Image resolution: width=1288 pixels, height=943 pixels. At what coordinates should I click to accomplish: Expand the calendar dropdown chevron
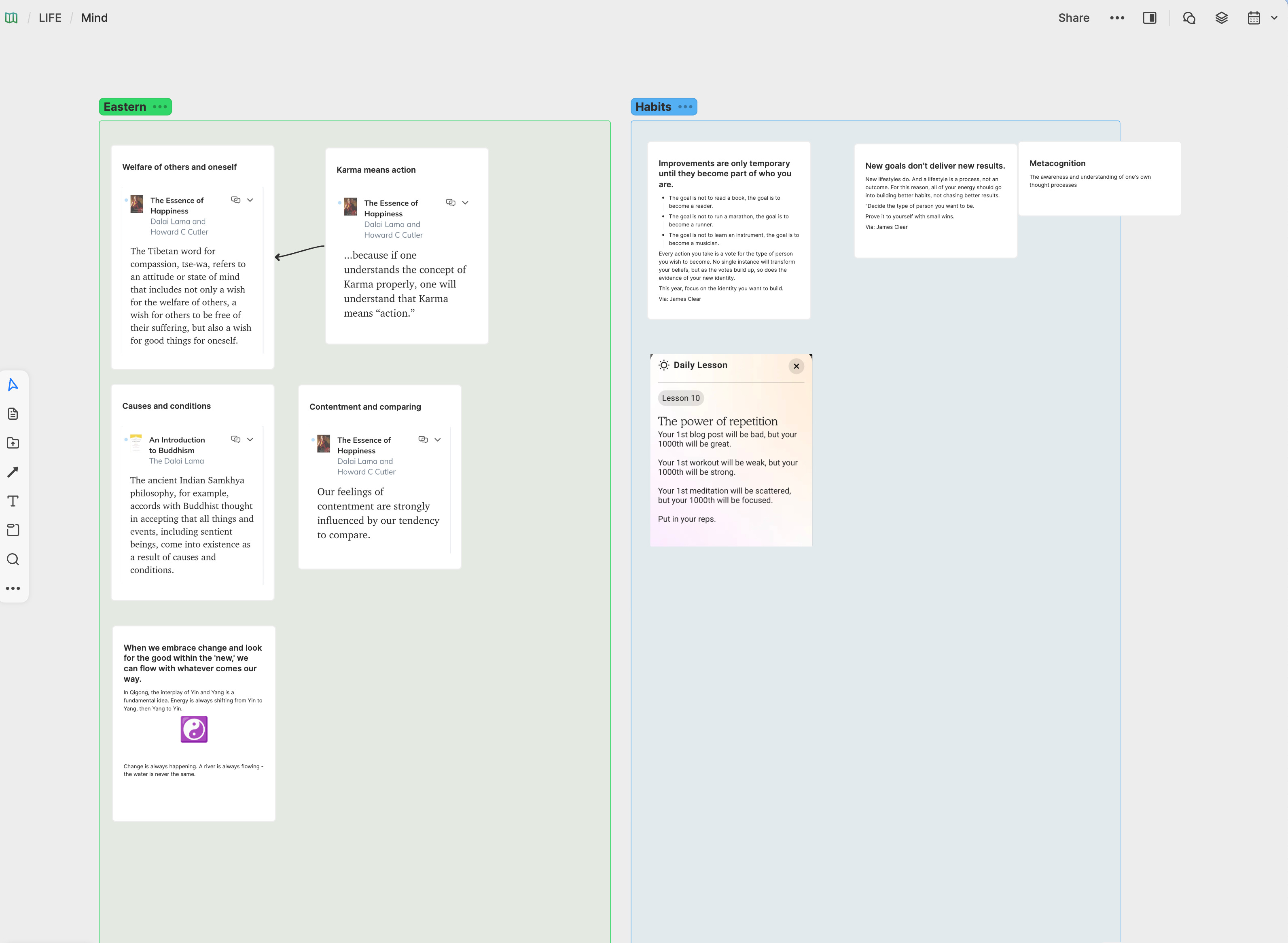[x=1274, y=18]
